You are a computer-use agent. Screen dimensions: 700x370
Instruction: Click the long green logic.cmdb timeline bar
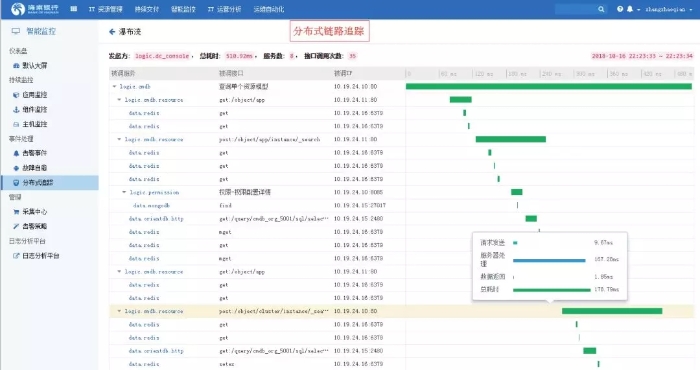coord(549,87)
